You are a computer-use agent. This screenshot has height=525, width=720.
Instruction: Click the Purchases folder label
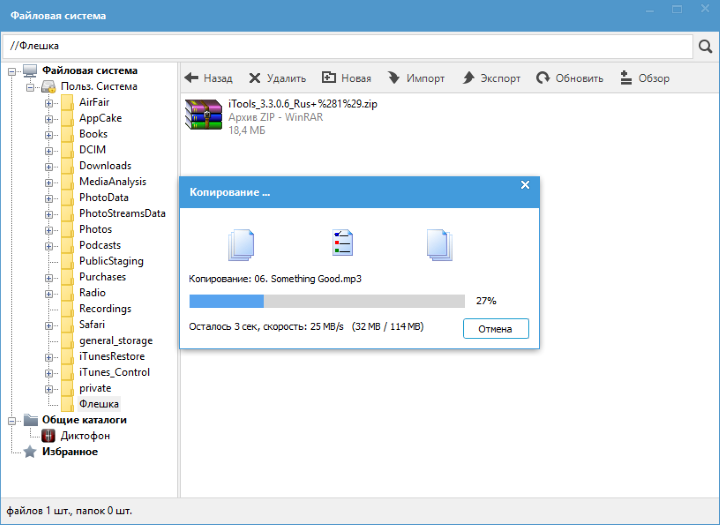coord(102,277)
